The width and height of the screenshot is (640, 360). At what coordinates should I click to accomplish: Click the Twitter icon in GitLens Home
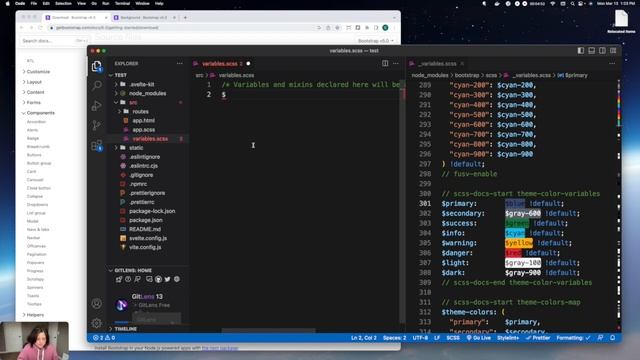(x=167, y=279)
